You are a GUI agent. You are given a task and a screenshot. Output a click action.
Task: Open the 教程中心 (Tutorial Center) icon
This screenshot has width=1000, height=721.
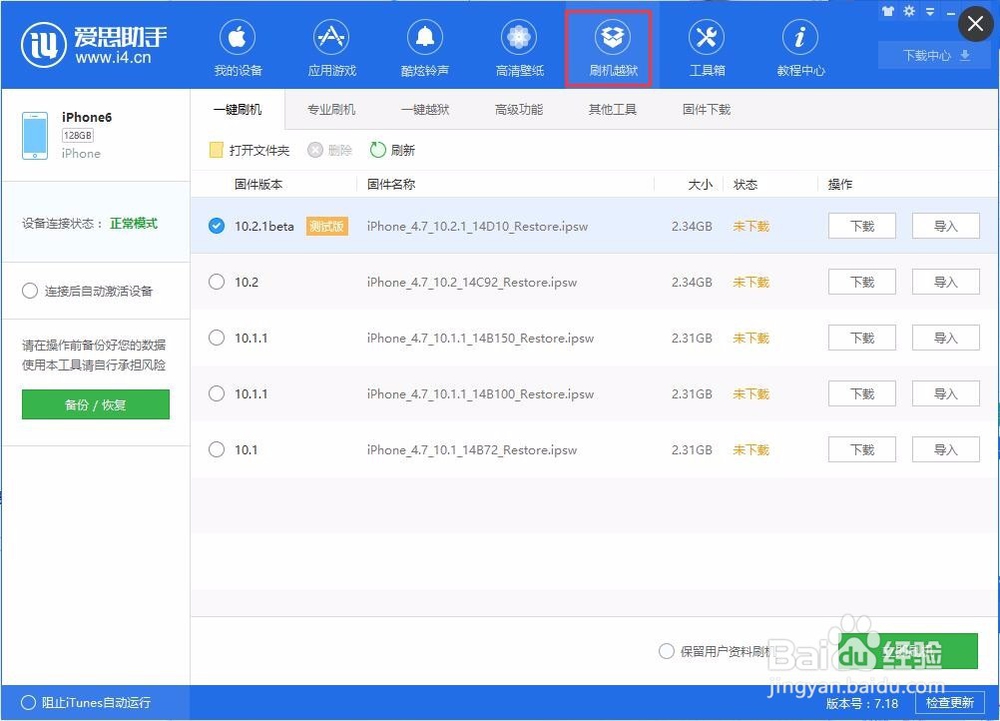tap(799, 46)
